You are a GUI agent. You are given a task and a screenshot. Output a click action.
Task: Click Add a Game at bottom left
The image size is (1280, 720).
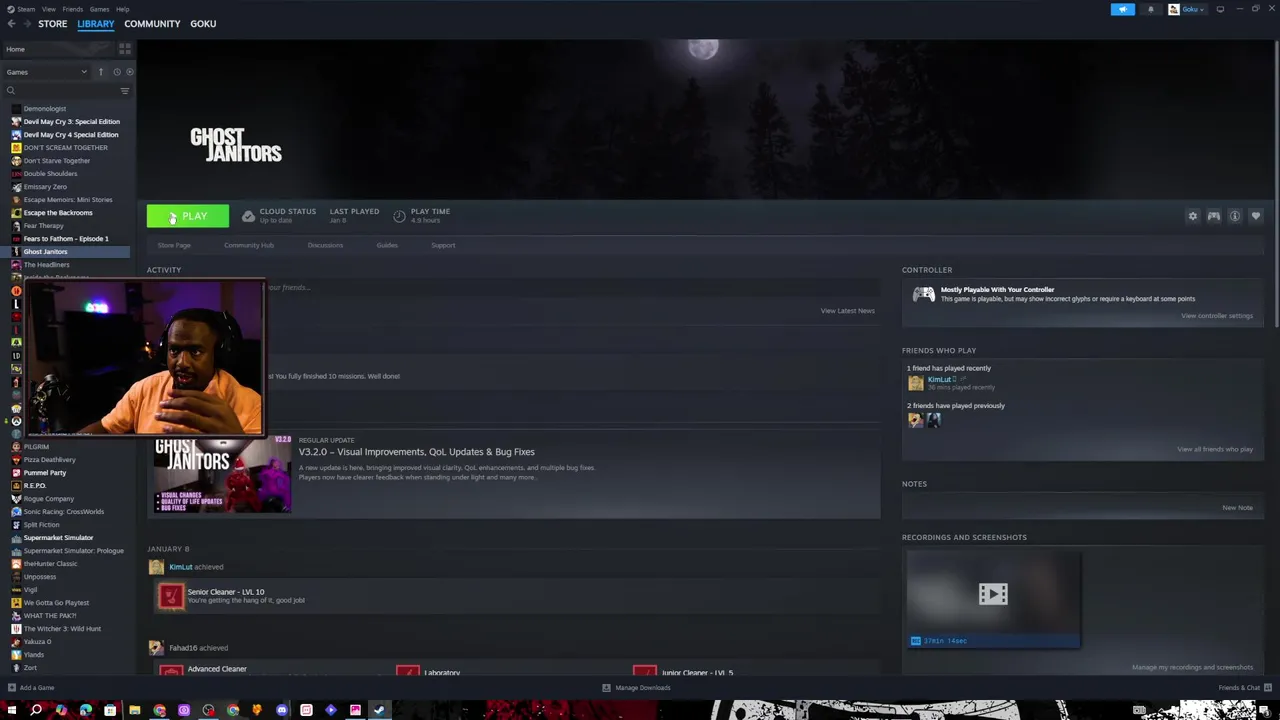(30, 688)
